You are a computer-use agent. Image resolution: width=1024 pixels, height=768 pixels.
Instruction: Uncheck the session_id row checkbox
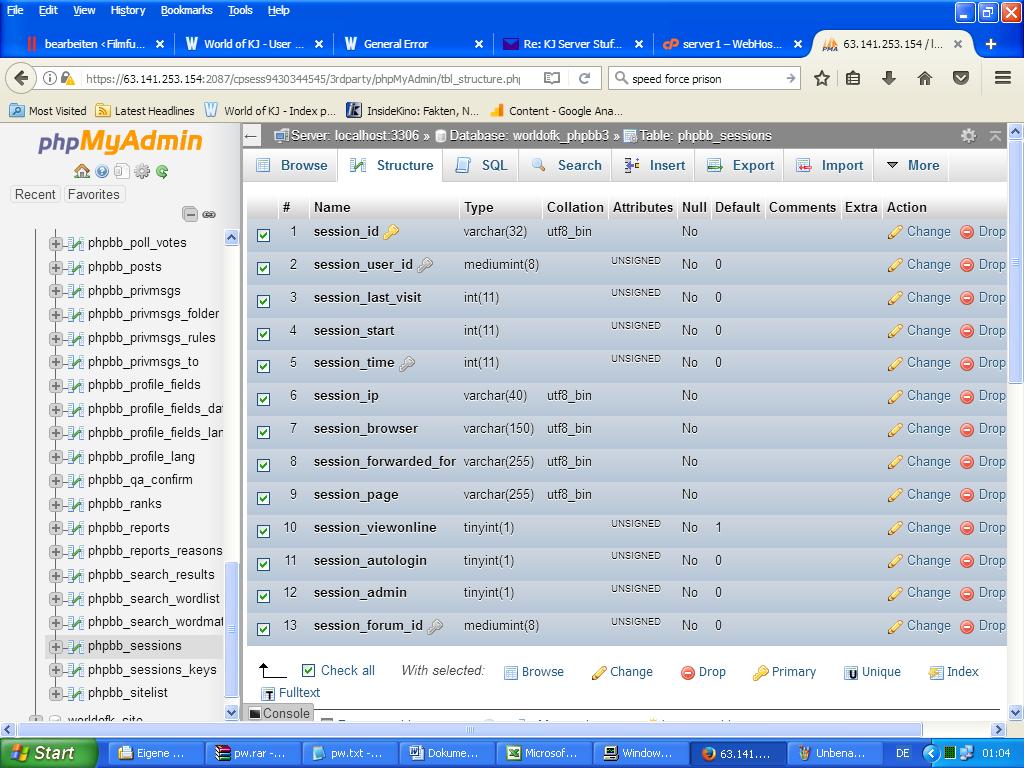[x=263, y=235]
